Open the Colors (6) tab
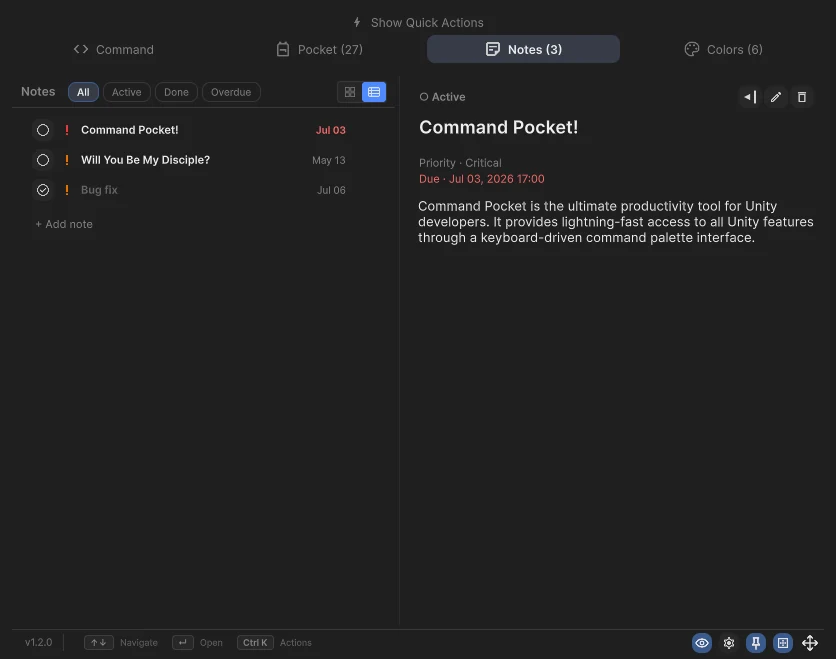 point(723,50)
